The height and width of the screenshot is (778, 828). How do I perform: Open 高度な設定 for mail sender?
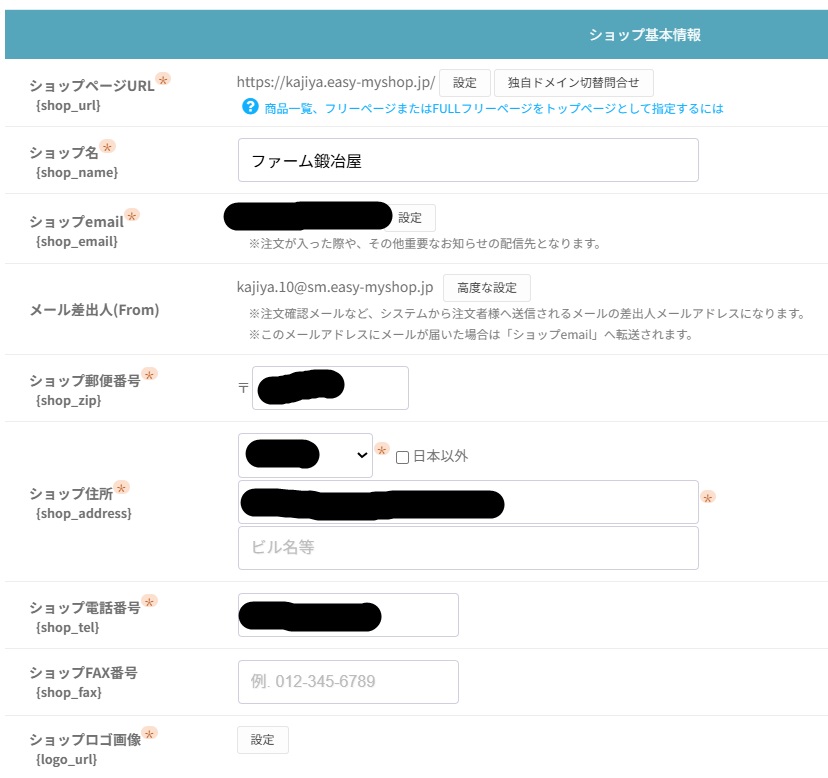tap(486, 288)
